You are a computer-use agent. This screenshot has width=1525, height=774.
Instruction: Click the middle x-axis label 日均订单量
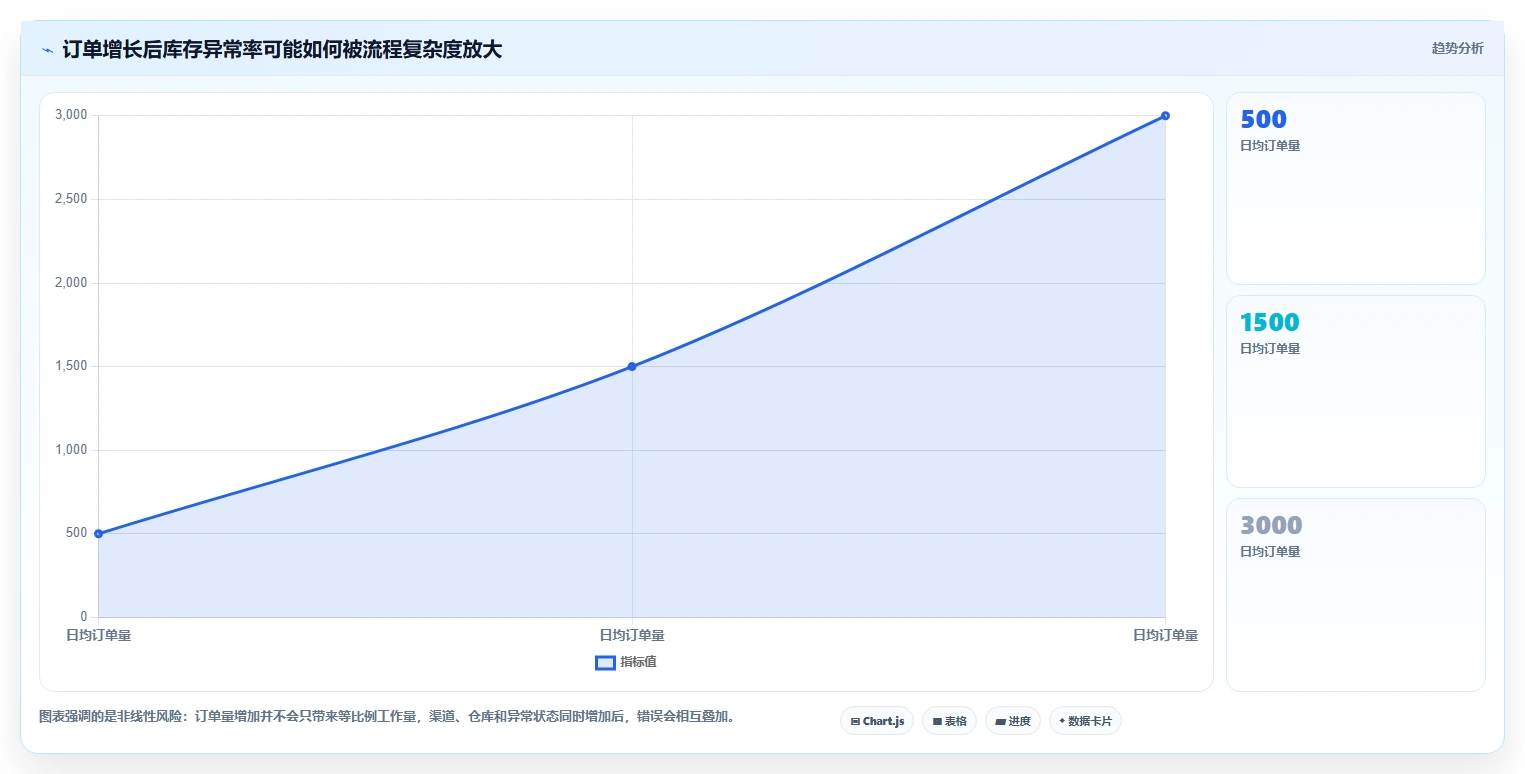tap(632, 635)
